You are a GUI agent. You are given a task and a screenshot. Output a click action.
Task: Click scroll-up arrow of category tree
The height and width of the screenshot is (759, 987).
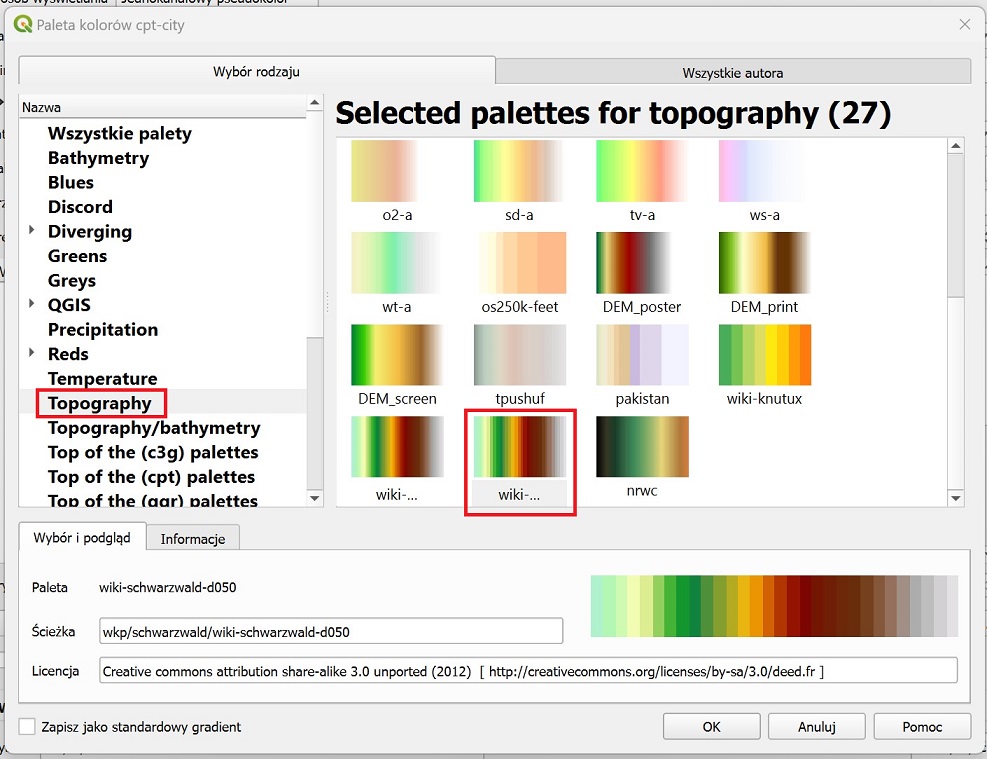click(315, 103)
